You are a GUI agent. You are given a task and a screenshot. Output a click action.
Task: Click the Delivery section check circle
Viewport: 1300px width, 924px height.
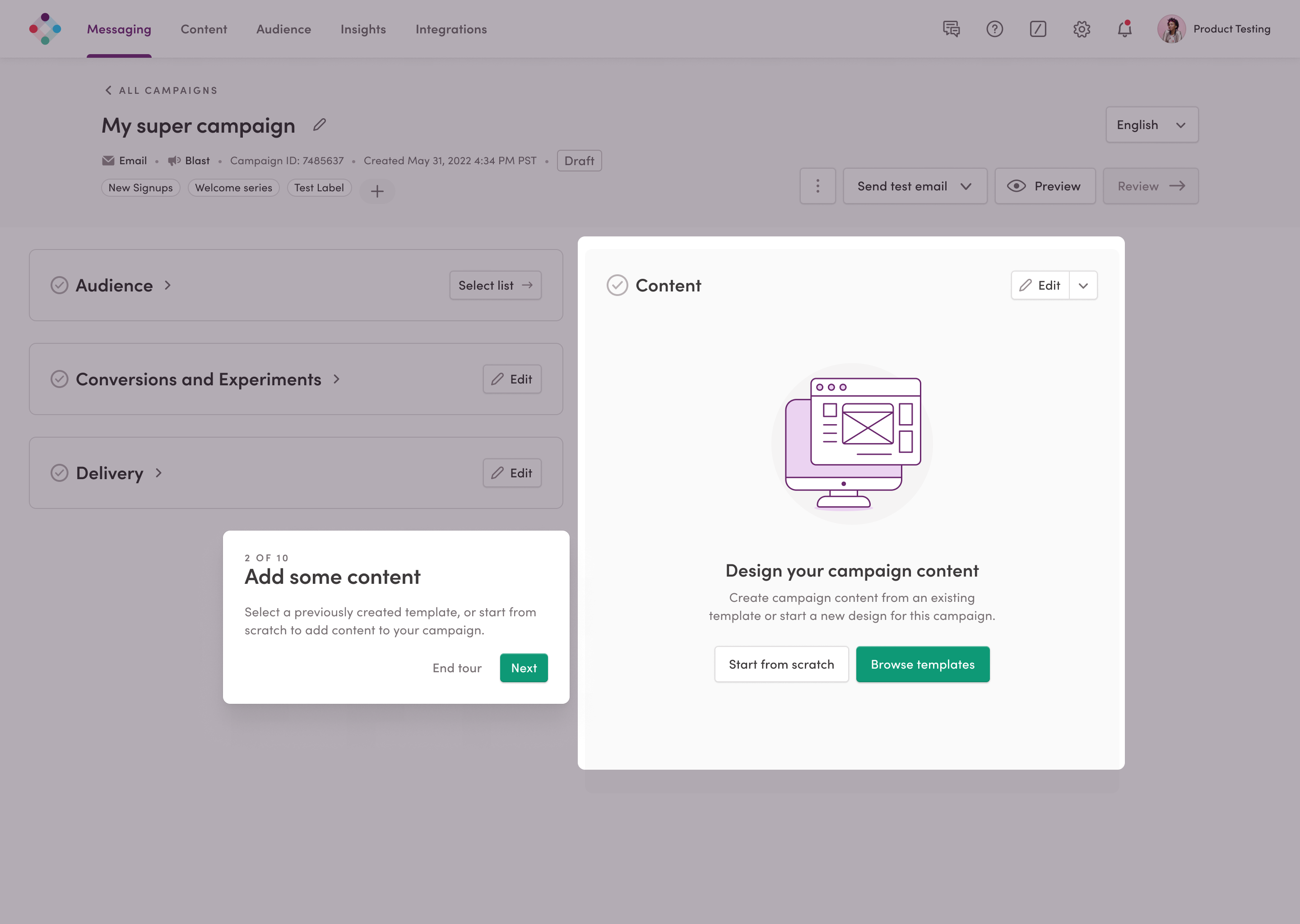tap(59, 473)
